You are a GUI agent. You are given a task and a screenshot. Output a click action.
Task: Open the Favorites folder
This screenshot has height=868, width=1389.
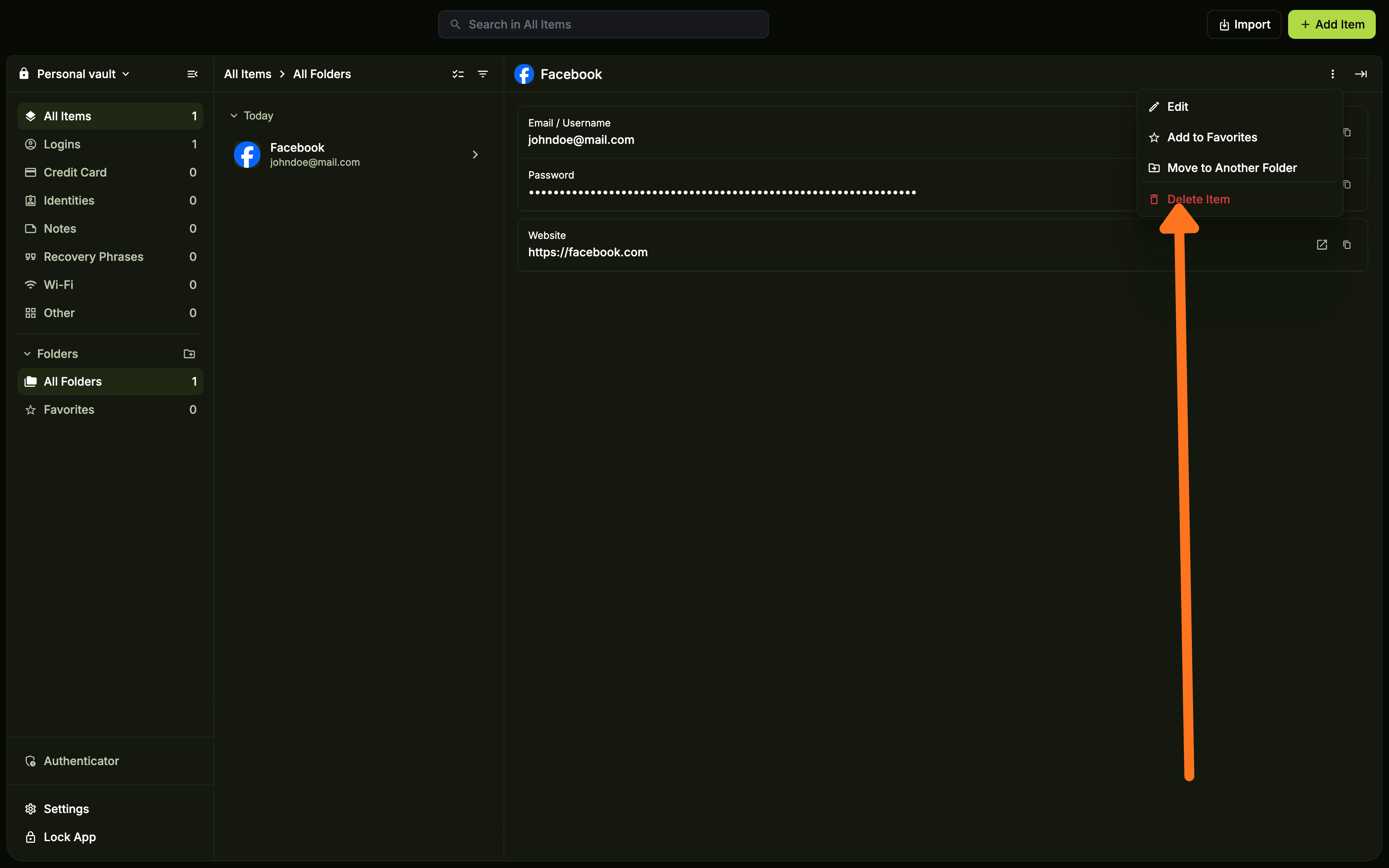pyautogui.click(x=110, y=409)
